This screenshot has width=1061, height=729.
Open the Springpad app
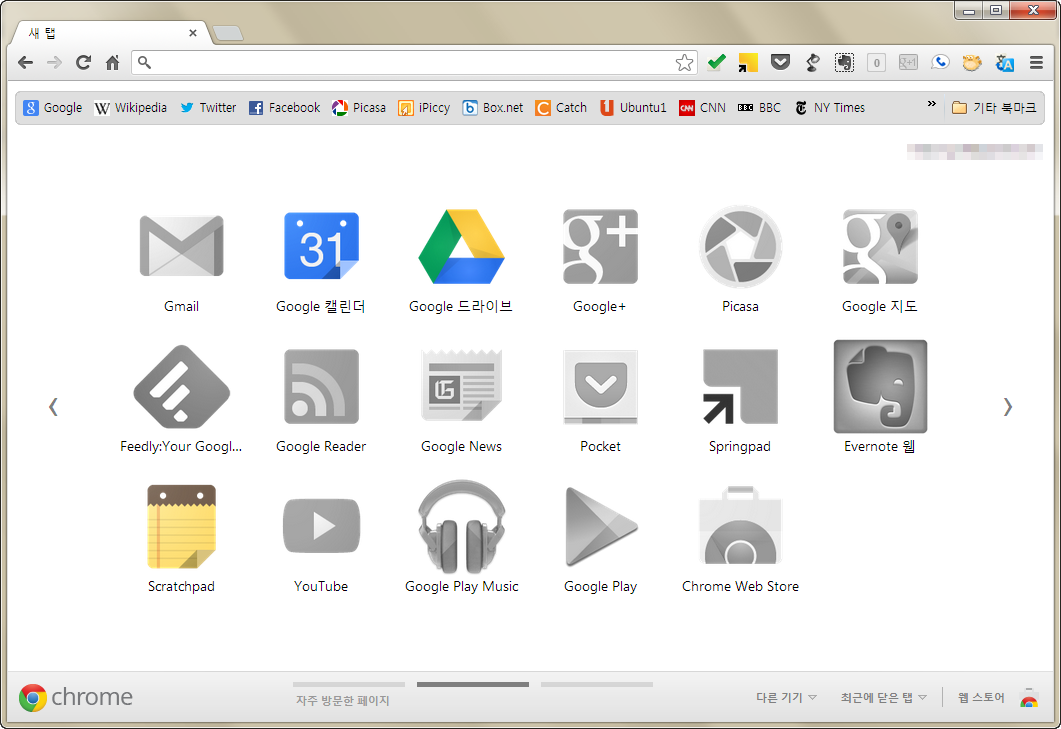(740, 386)
